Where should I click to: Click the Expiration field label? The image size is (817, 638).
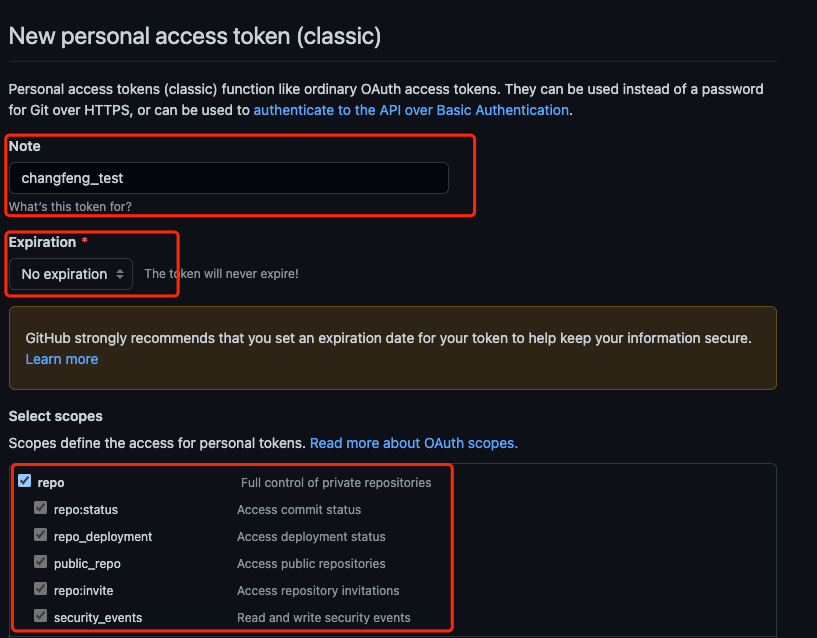coord(42,242)
